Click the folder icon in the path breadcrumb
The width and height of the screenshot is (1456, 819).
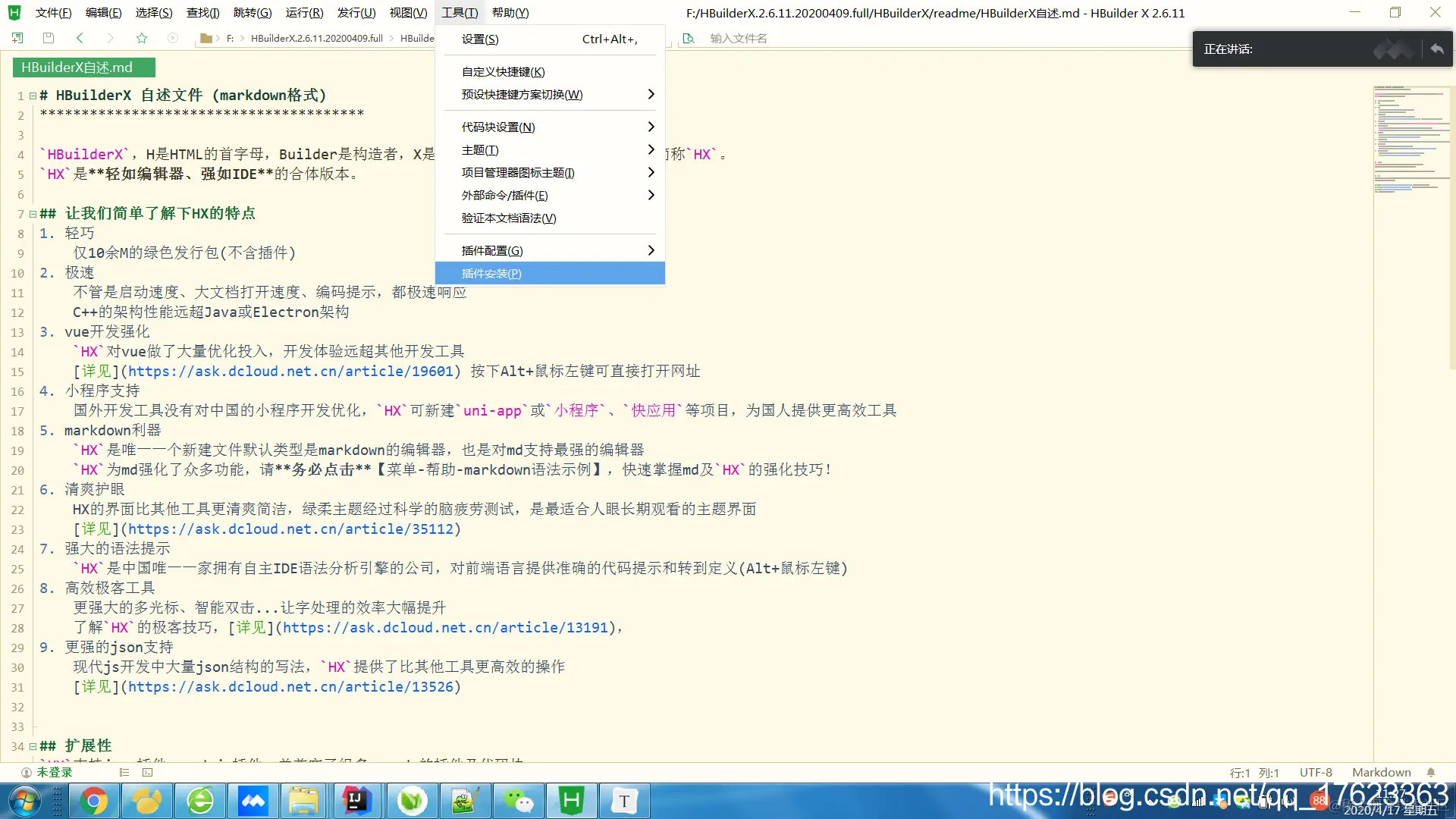pyautogui.click(x=207, y=38)
